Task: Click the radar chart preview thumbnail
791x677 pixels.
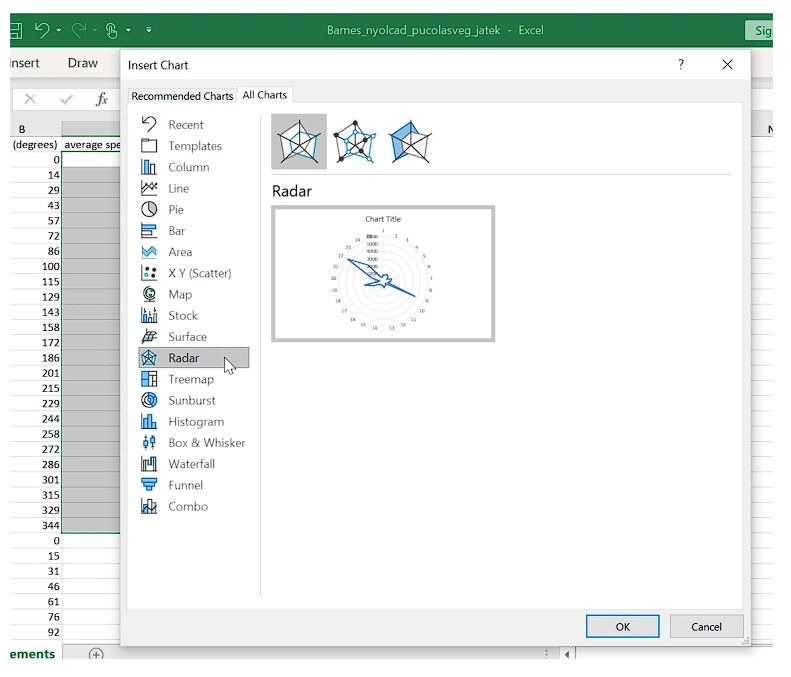Action: coord(383,273)
